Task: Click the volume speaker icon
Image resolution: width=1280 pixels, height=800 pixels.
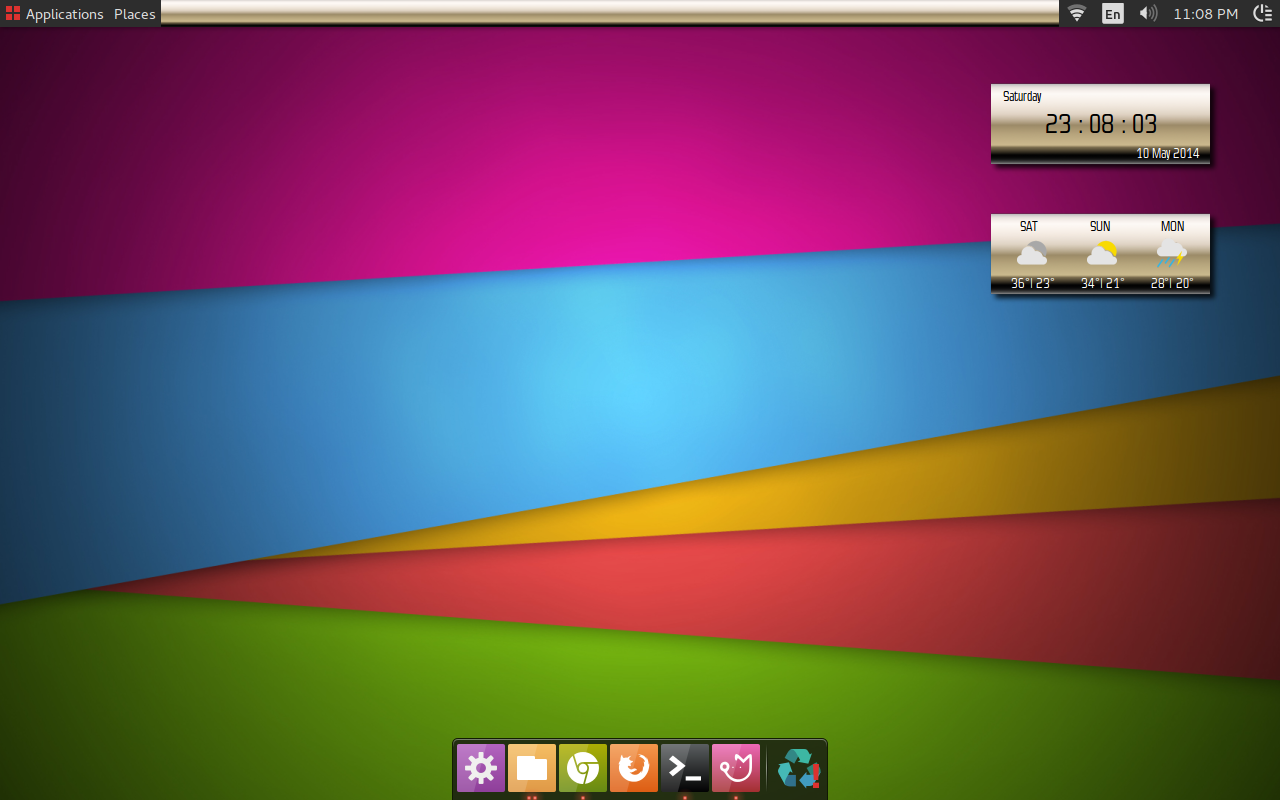Action: [1148, 13]
